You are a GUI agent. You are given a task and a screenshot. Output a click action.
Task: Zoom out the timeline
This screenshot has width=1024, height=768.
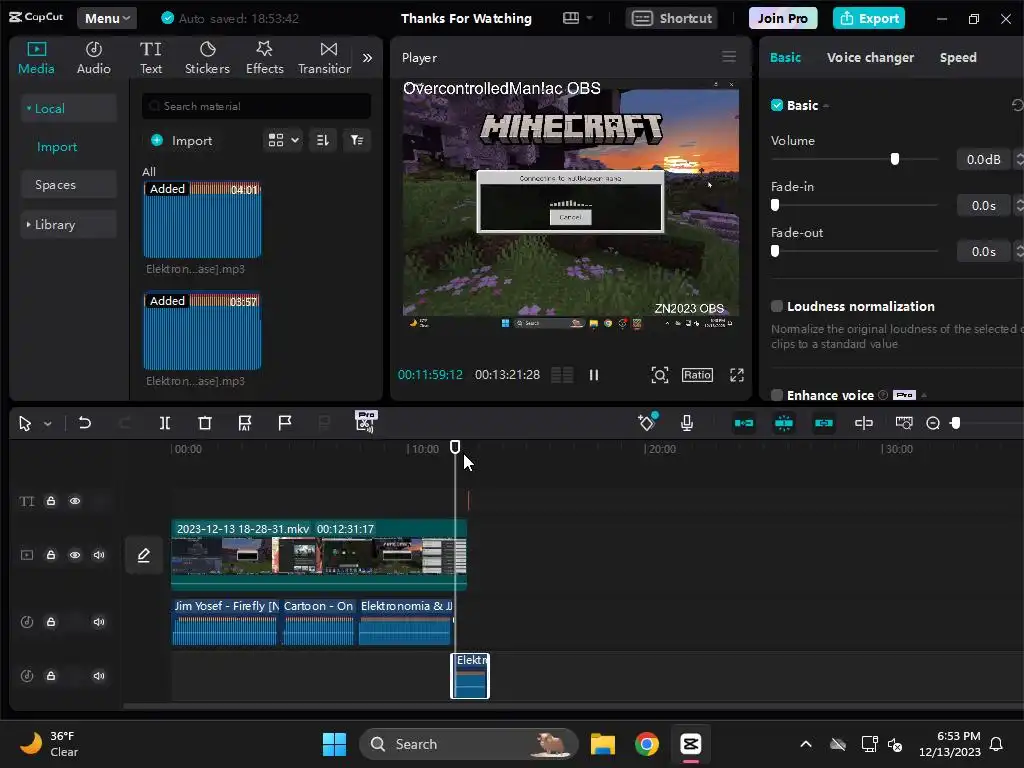click(933, 424)
